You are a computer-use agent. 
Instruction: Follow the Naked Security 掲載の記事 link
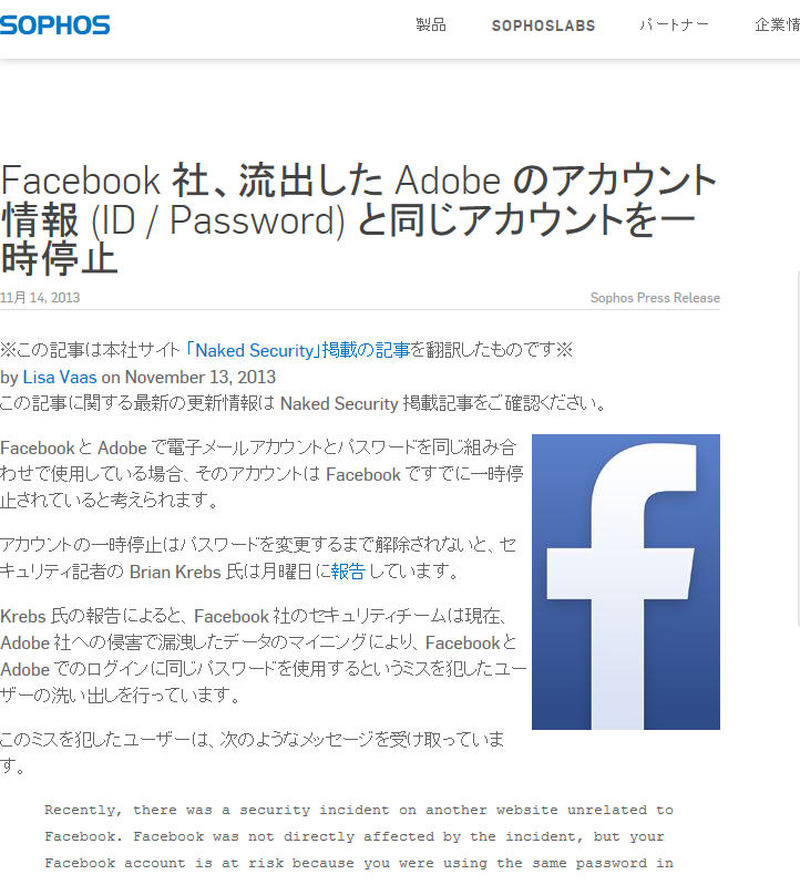pos(298,350)
